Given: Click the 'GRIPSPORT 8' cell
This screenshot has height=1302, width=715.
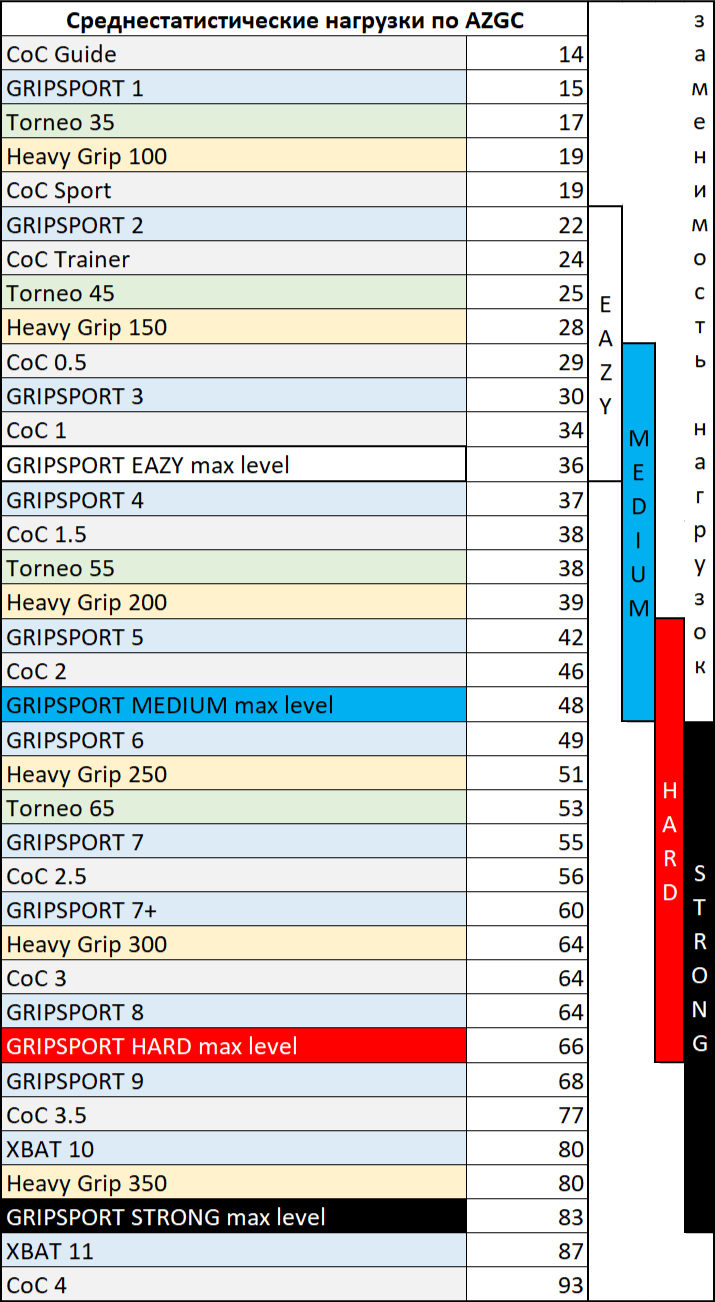Looking at the screenshot, I should point(234,1012).
